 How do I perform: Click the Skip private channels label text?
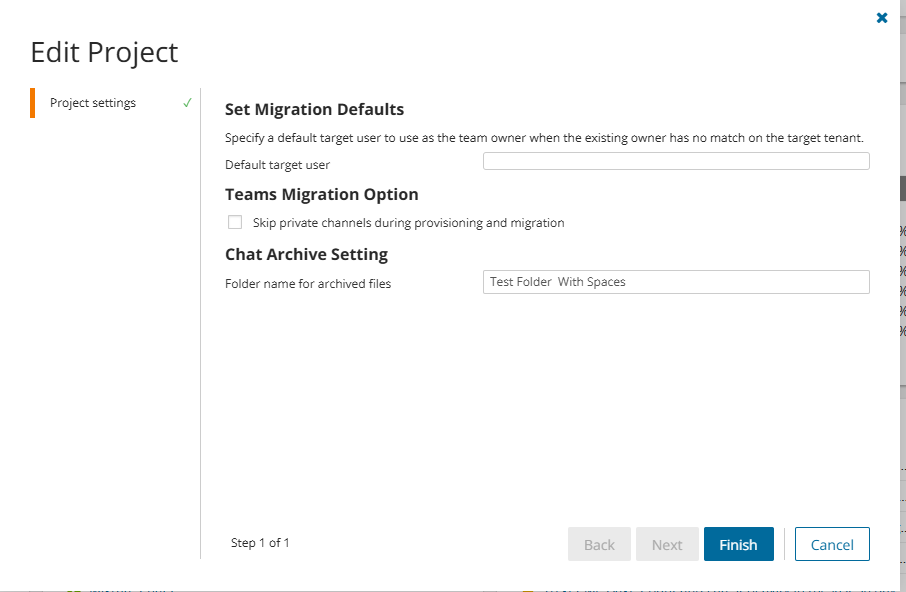(x=408, y=223)
